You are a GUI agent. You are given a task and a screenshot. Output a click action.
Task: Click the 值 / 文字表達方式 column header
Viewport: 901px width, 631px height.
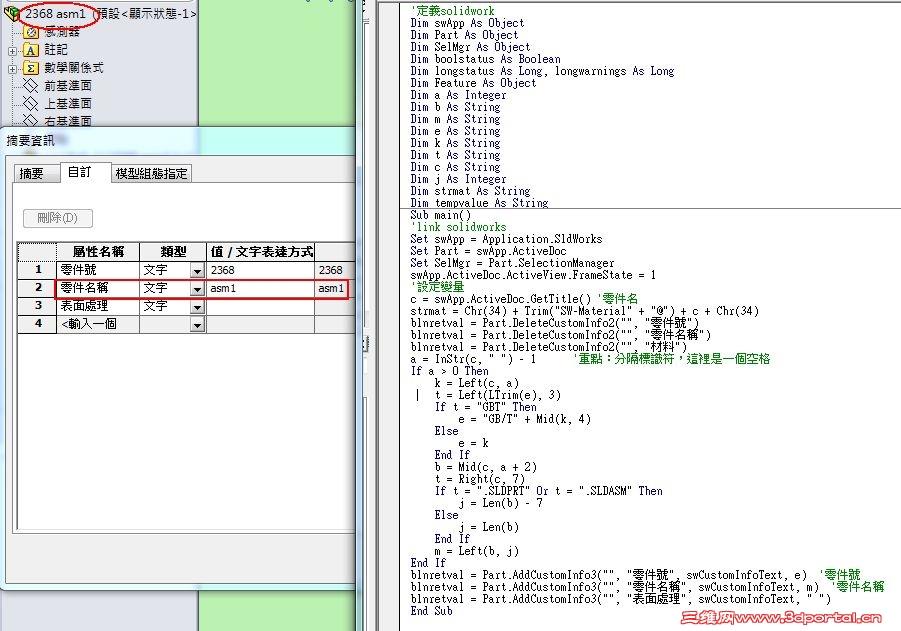260,252
